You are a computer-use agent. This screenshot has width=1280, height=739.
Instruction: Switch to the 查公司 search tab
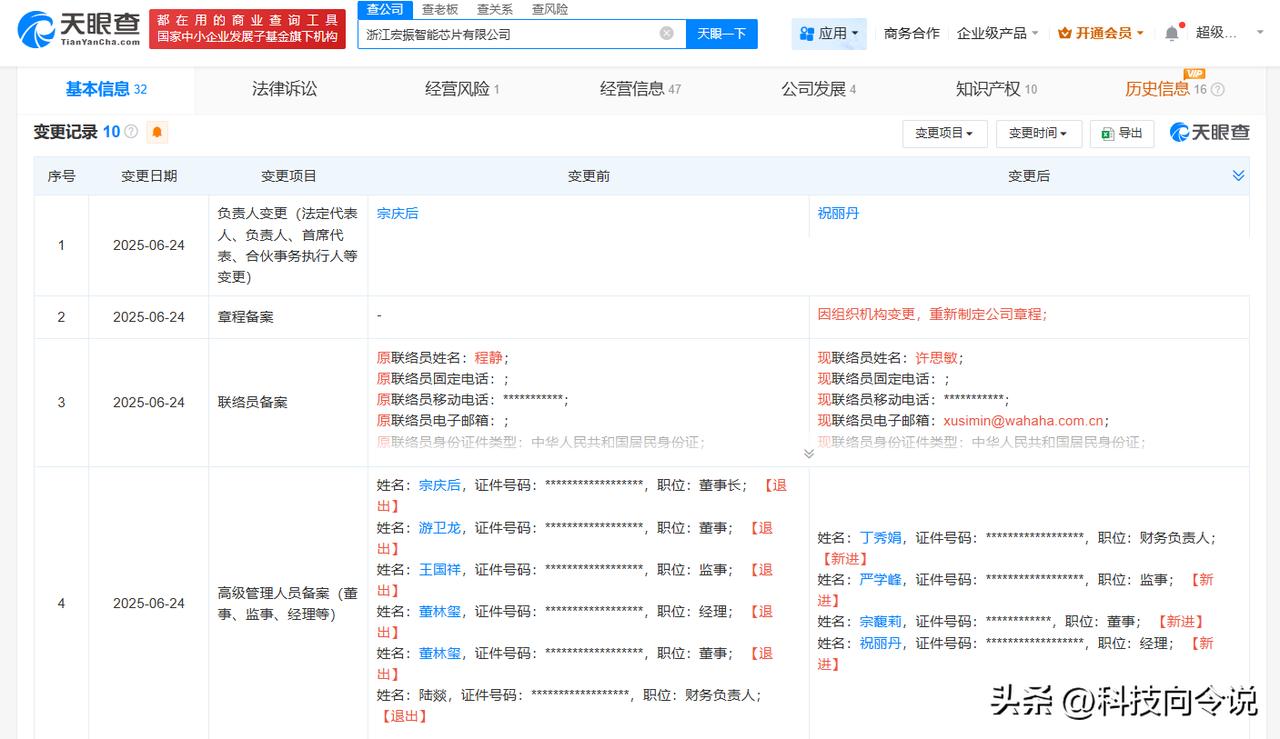[385, 9]
